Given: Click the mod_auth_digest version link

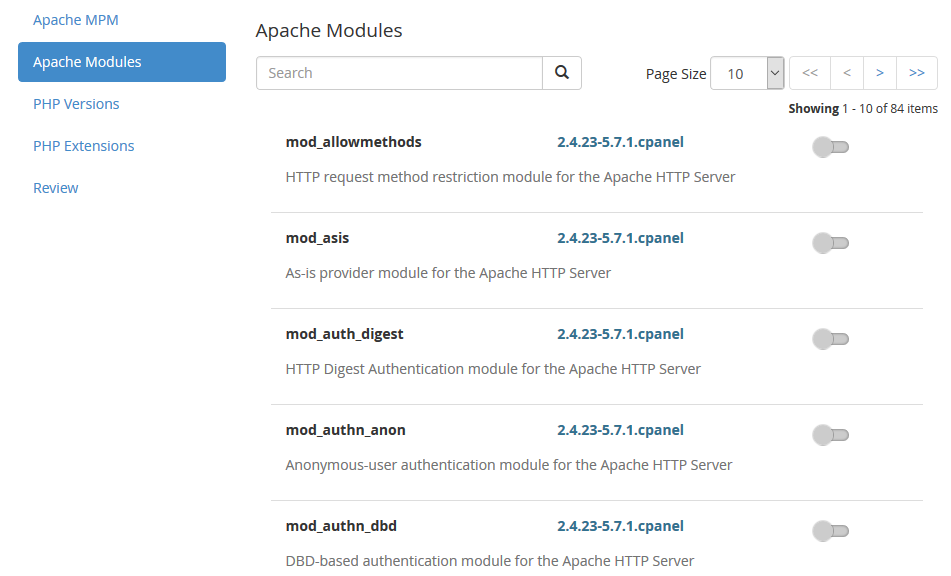Looking at the screenshot, I should point(620,334).
